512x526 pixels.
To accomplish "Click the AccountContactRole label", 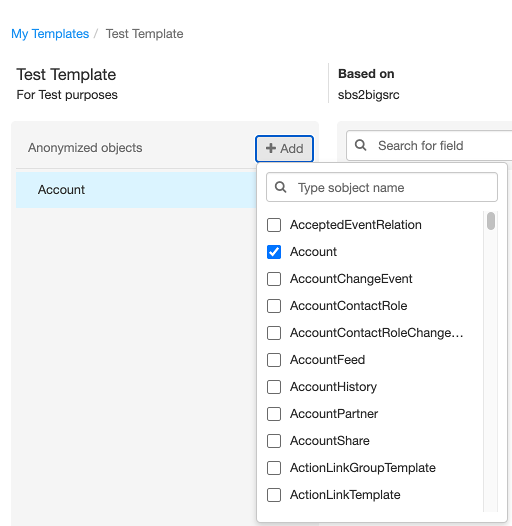I will tap(349, 306).
